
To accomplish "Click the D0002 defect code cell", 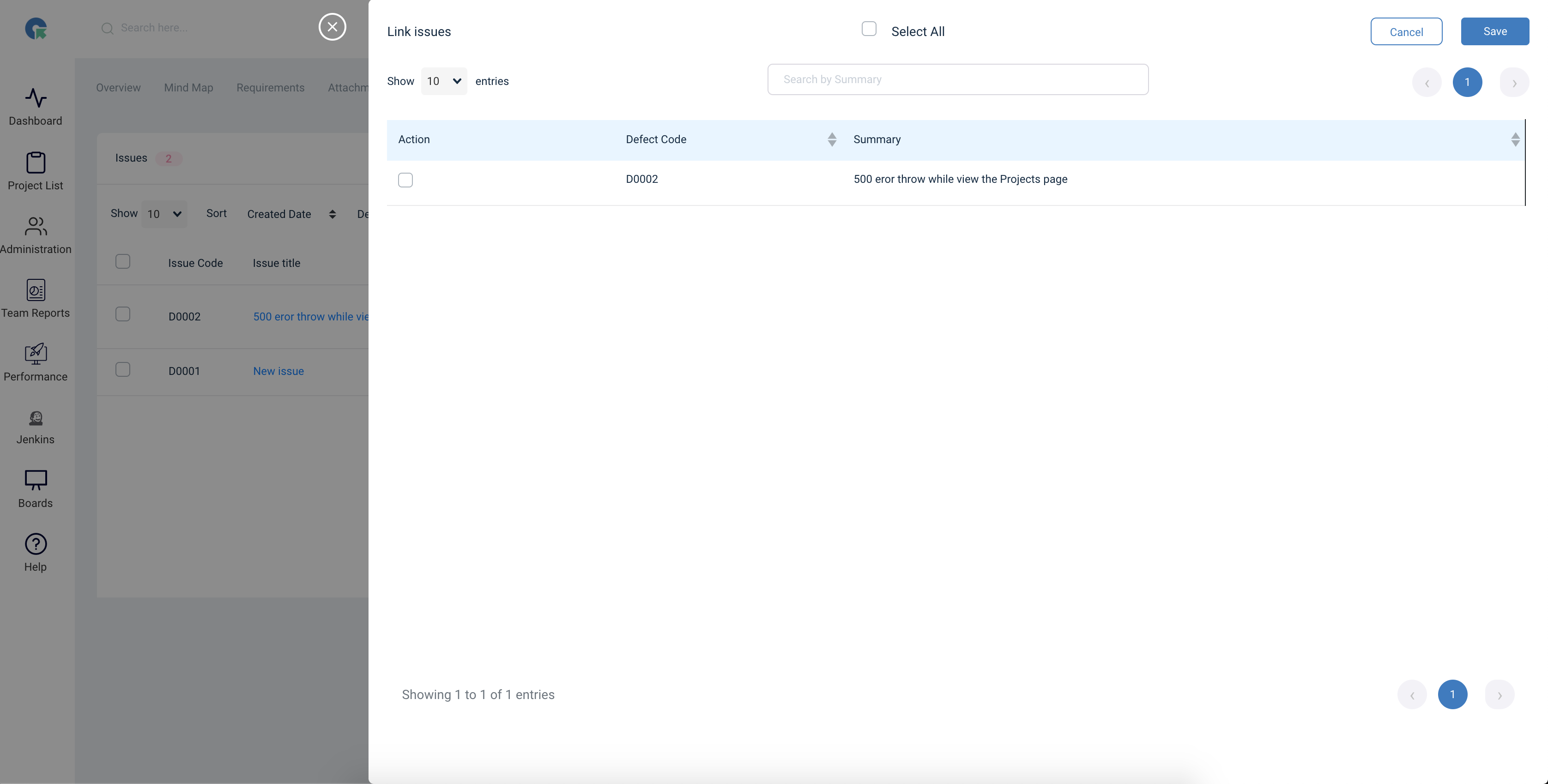I will (x=642, y=179).
